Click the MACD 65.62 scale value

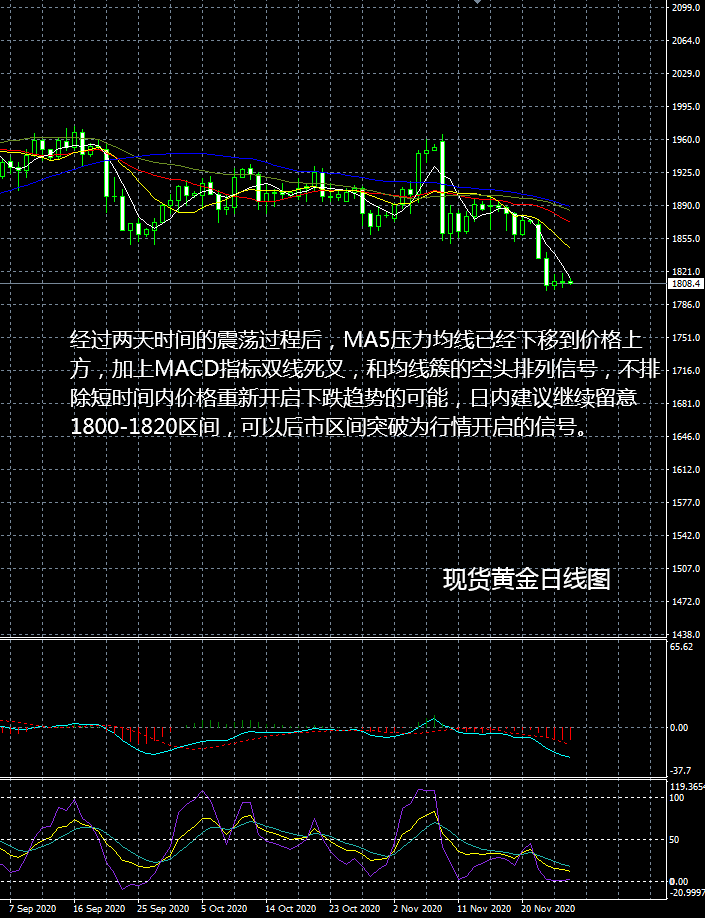[683, 647]
